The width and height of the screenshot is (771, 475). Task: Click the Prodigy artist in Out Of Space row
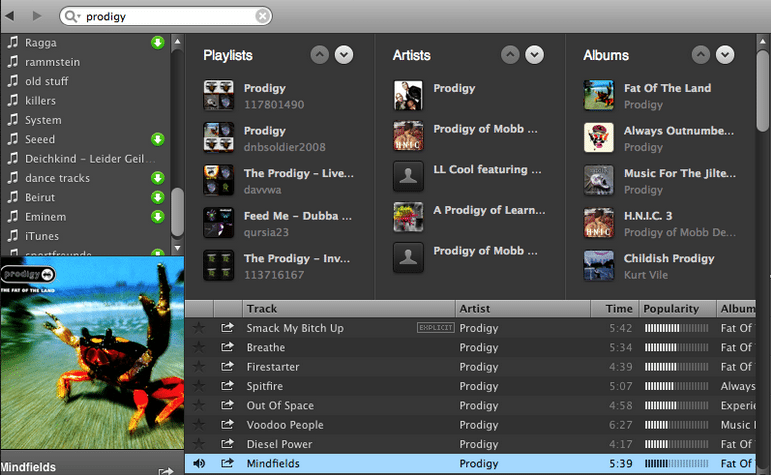(x=478, y=406)
